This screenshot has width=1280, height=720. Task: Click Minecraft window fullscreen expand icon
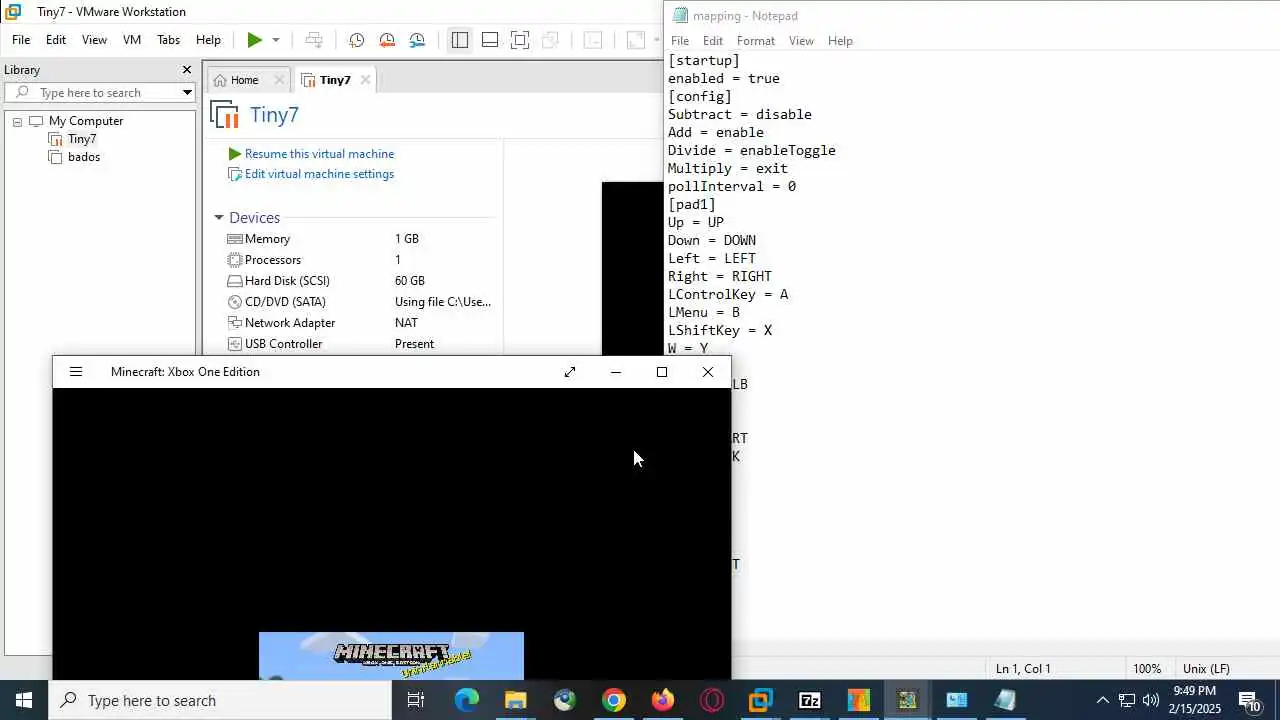pyautogui.click(x=570, y=372)
